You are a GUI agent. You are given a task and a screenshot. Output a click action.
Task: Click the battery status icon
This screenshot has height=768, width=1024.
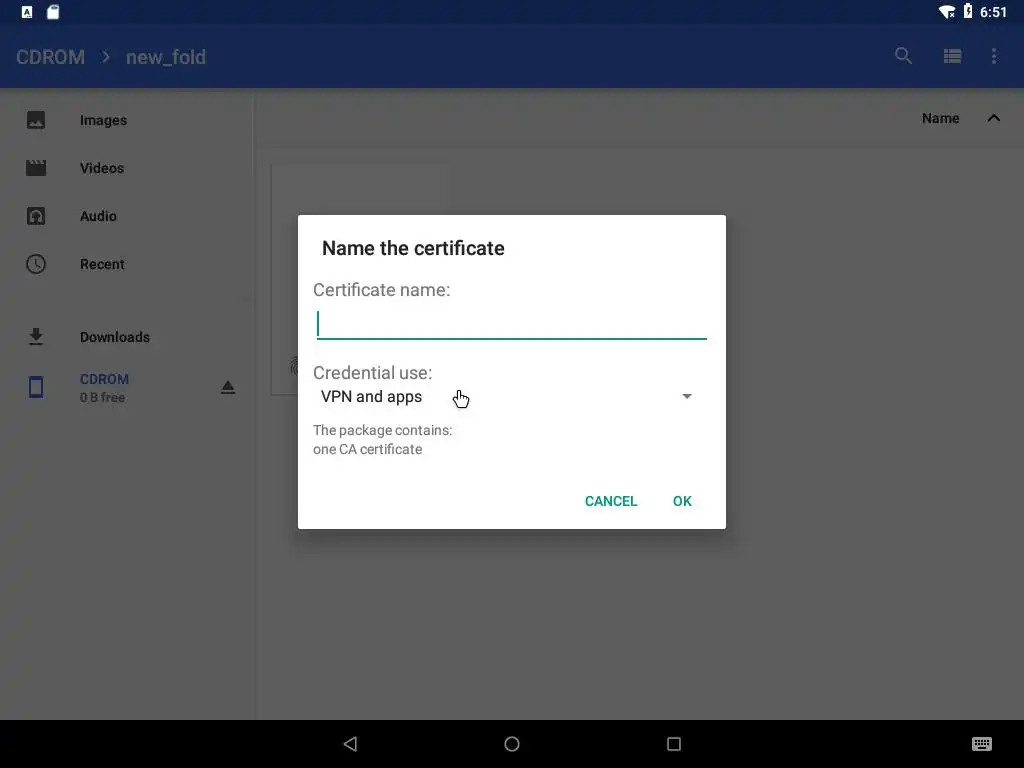point(968,12)
